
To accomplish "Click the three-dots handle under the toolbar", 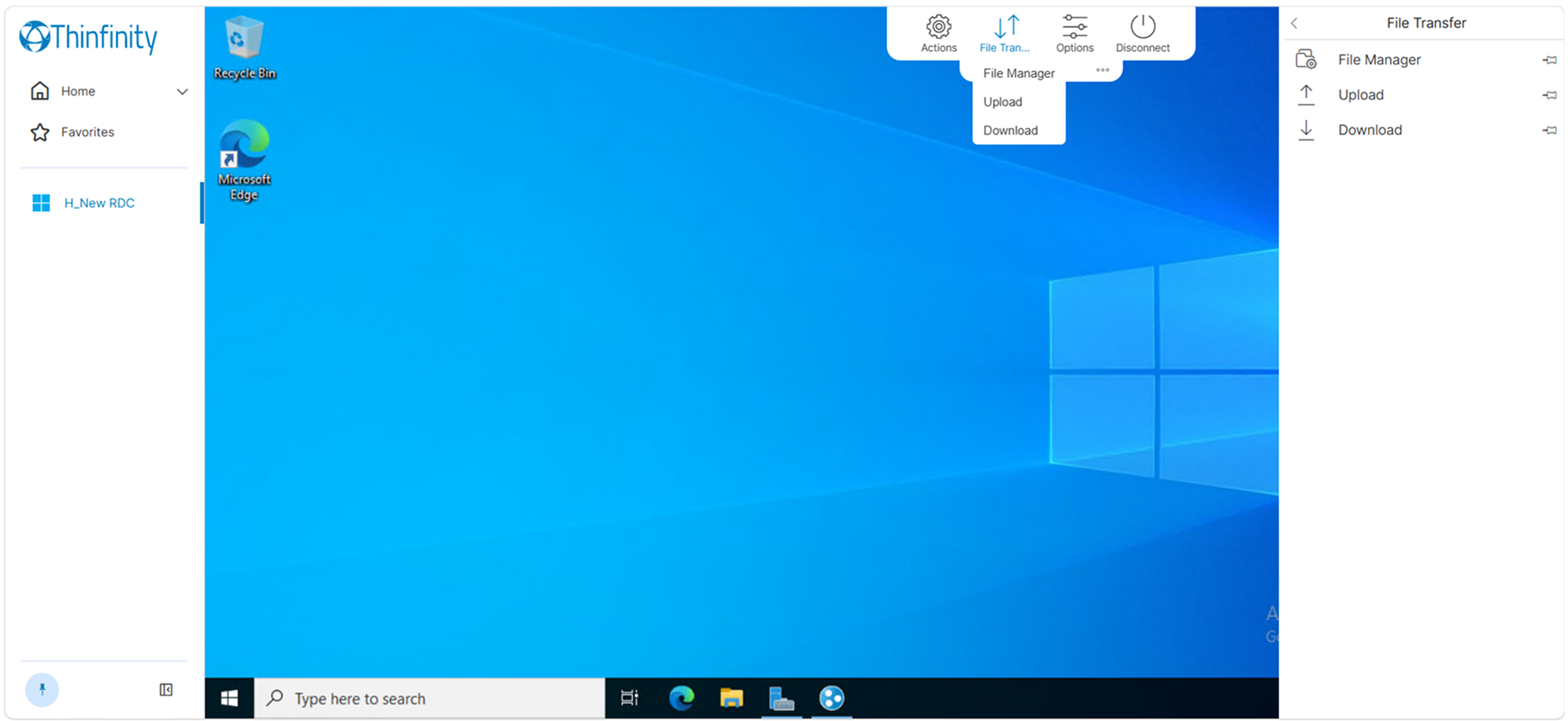I will coord(1102,69).
